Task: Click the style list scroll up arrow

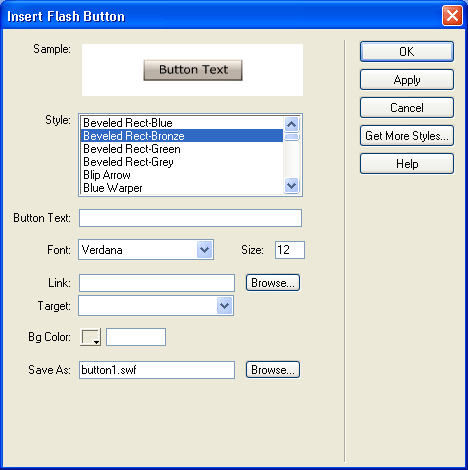Action: tap(292, 124)
